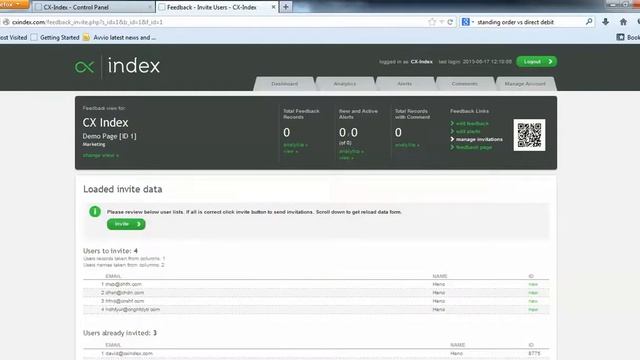The image size is (640, 360).
Task: Go to the browser home page icon
Action: [623, 22]
